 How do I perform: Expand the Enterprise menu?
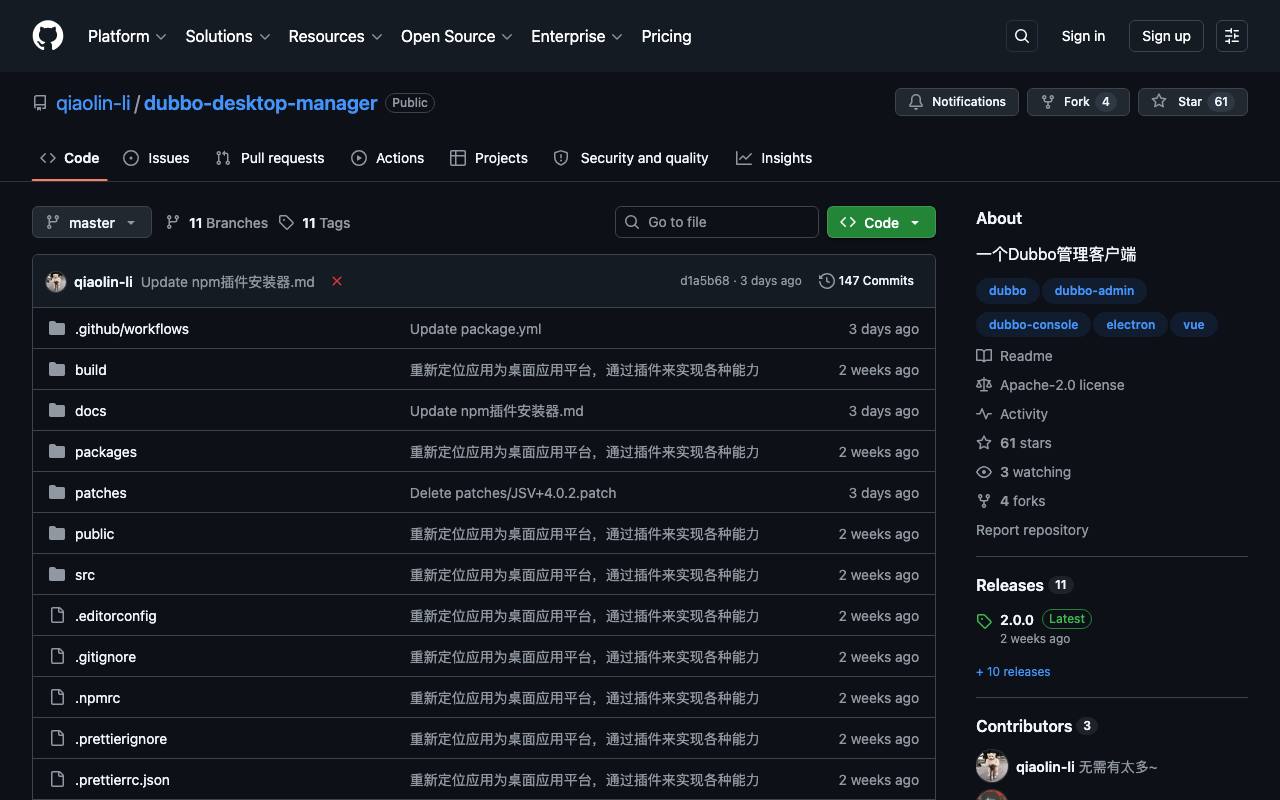(577, 36)
